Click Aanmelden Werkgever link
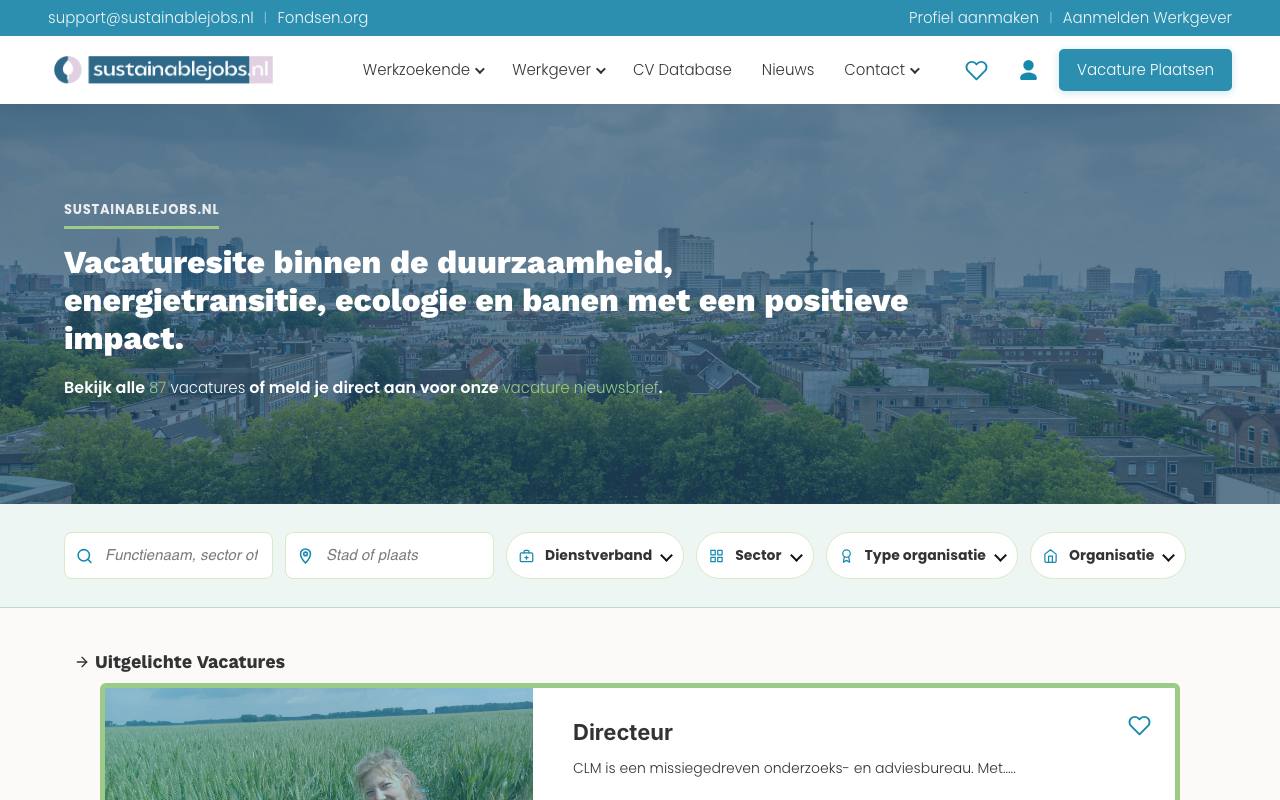Image resolution: width=1280 pixels, height=800 pixels. (x=1147, y=18)
